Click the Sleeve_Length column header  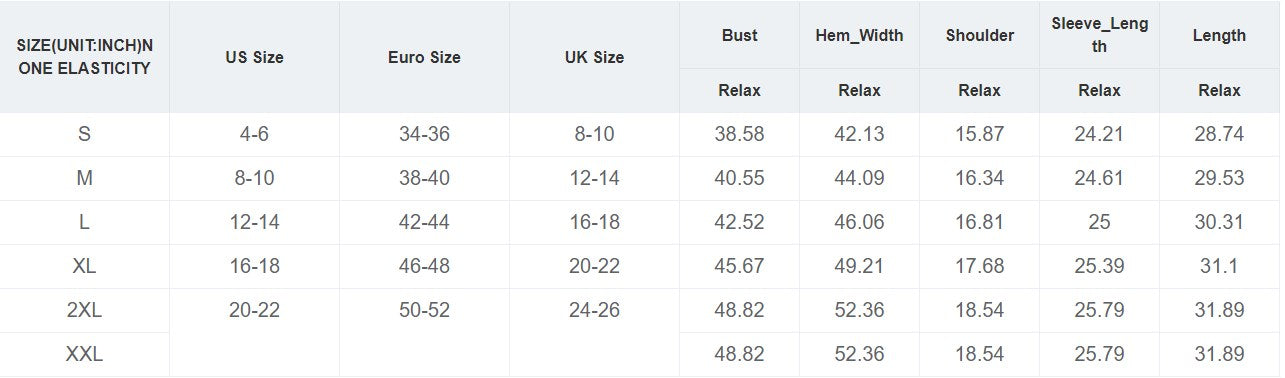[1099, 35]
